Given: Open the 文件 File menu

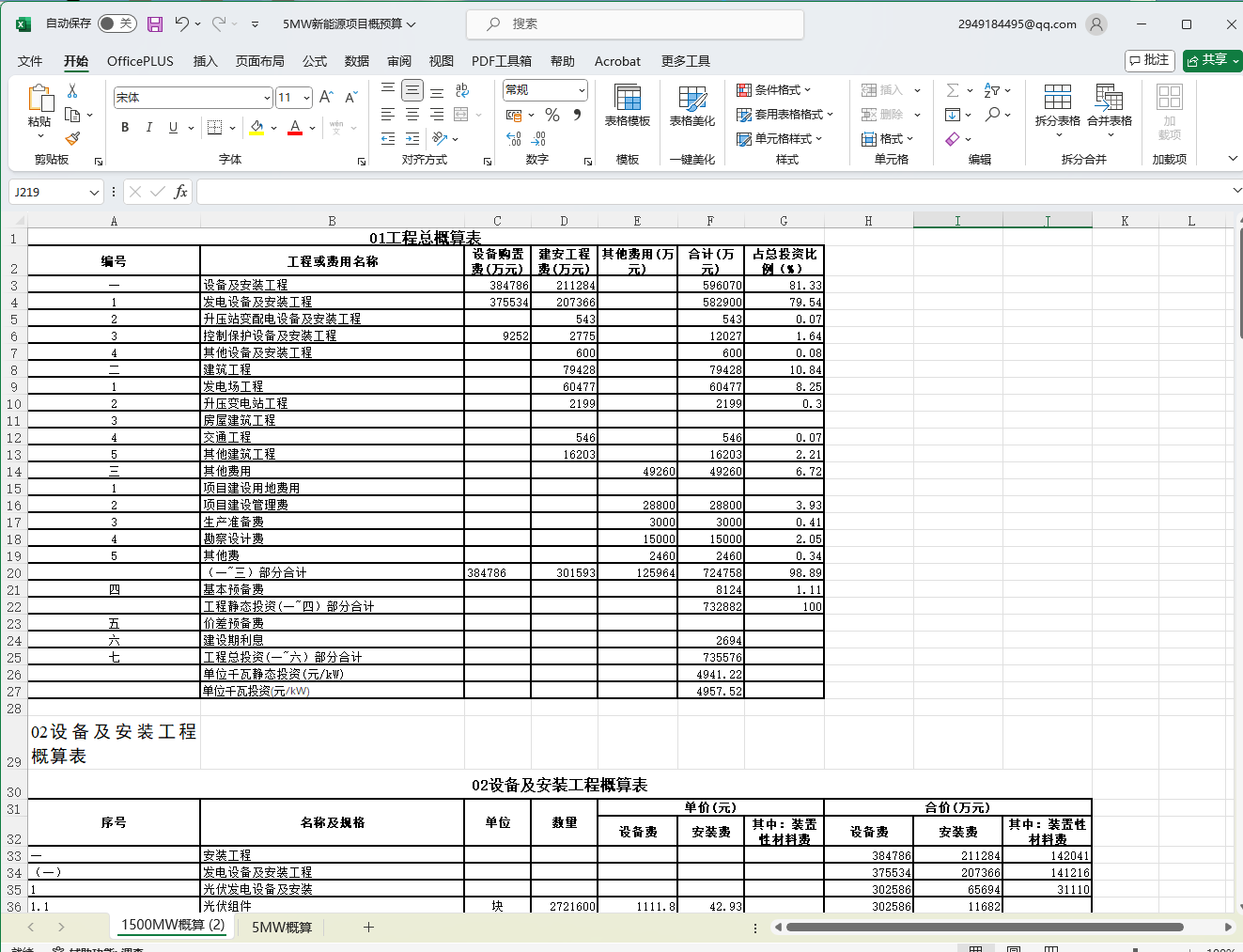Looking at the screenshot, I should 30,61.
